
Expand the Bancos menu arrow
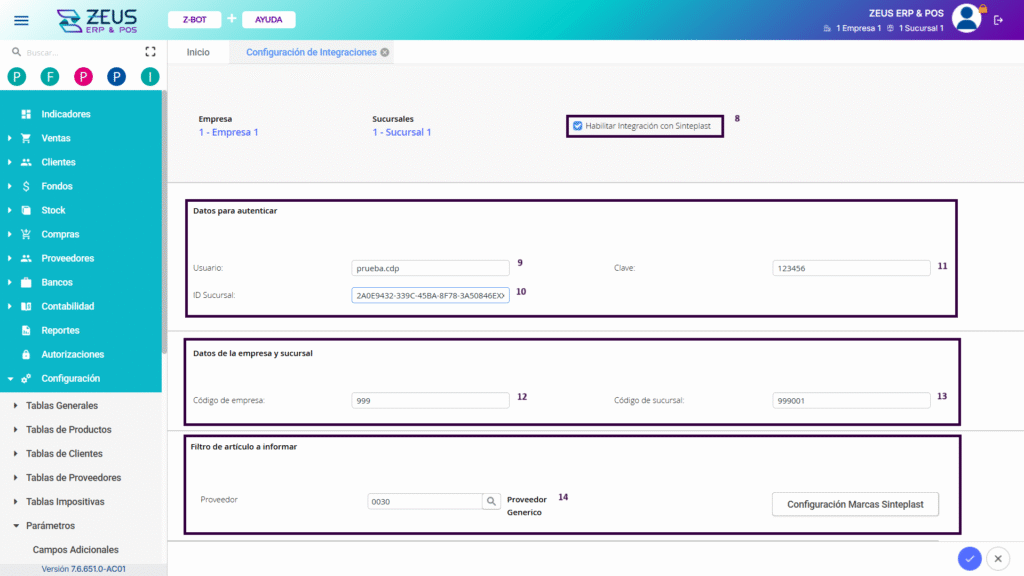point(9,282)
